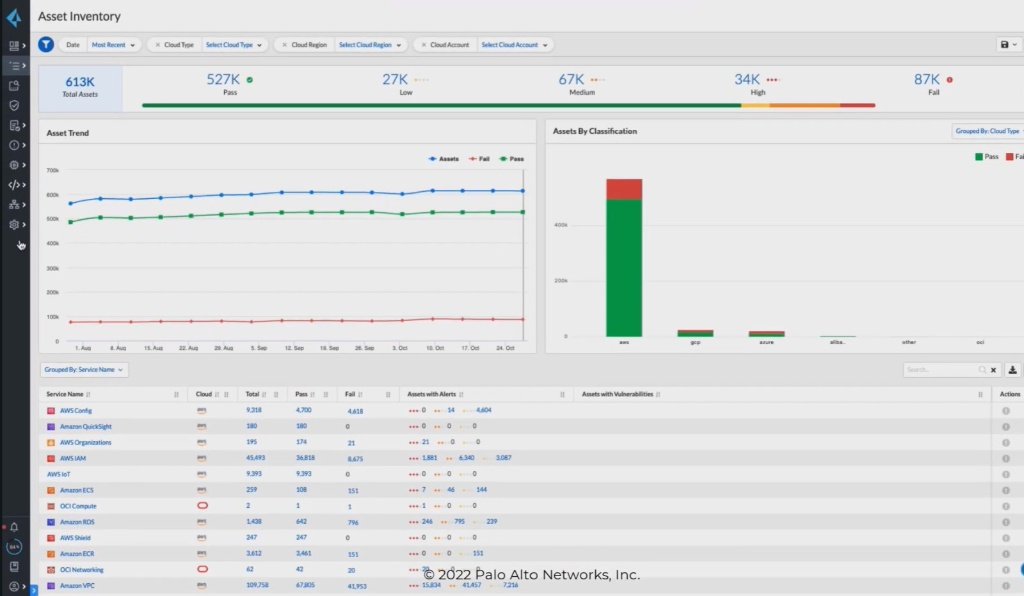
Task: Open the help book icon in sidebar
Action: coord(14,567)
